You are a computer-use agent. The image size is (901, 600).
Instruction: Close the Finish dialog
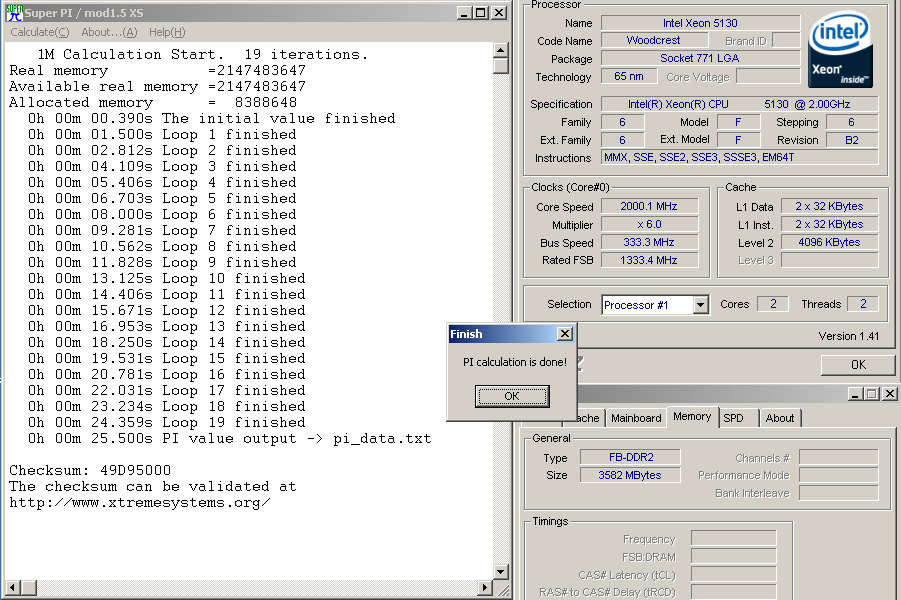pos(565,334)
